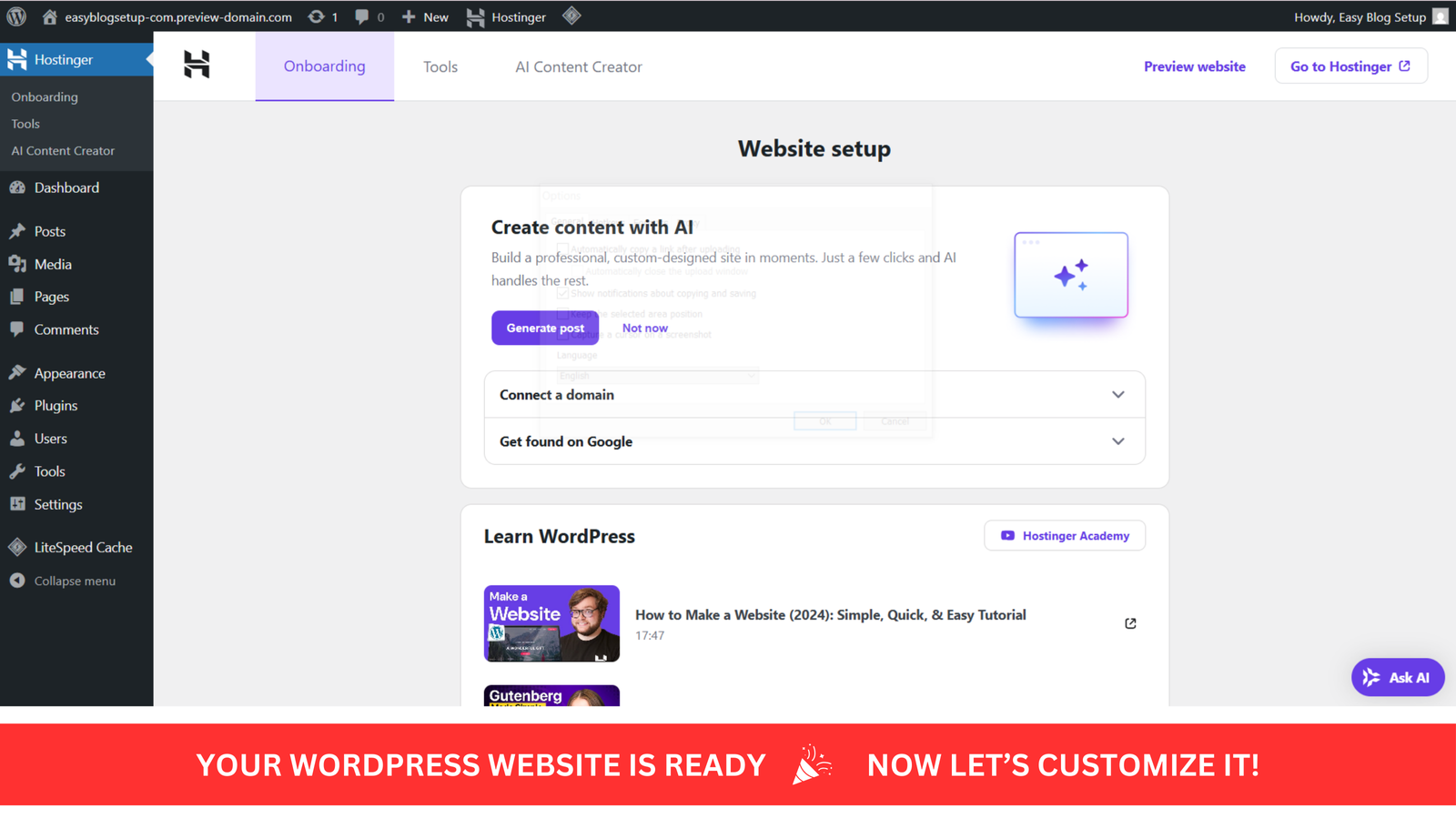
Task: Open Media icon in sidebar
Action: (x=17, y=264)
